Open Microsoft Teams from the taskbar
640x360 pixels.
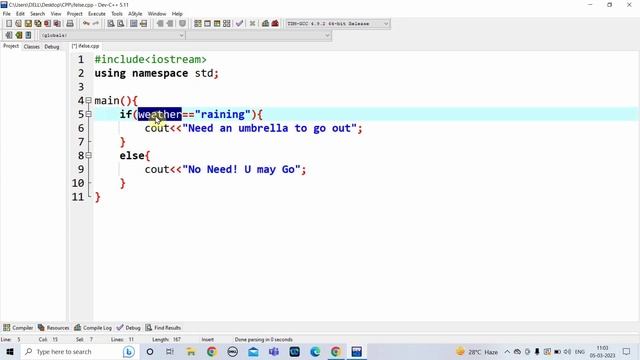coord(273,352)
